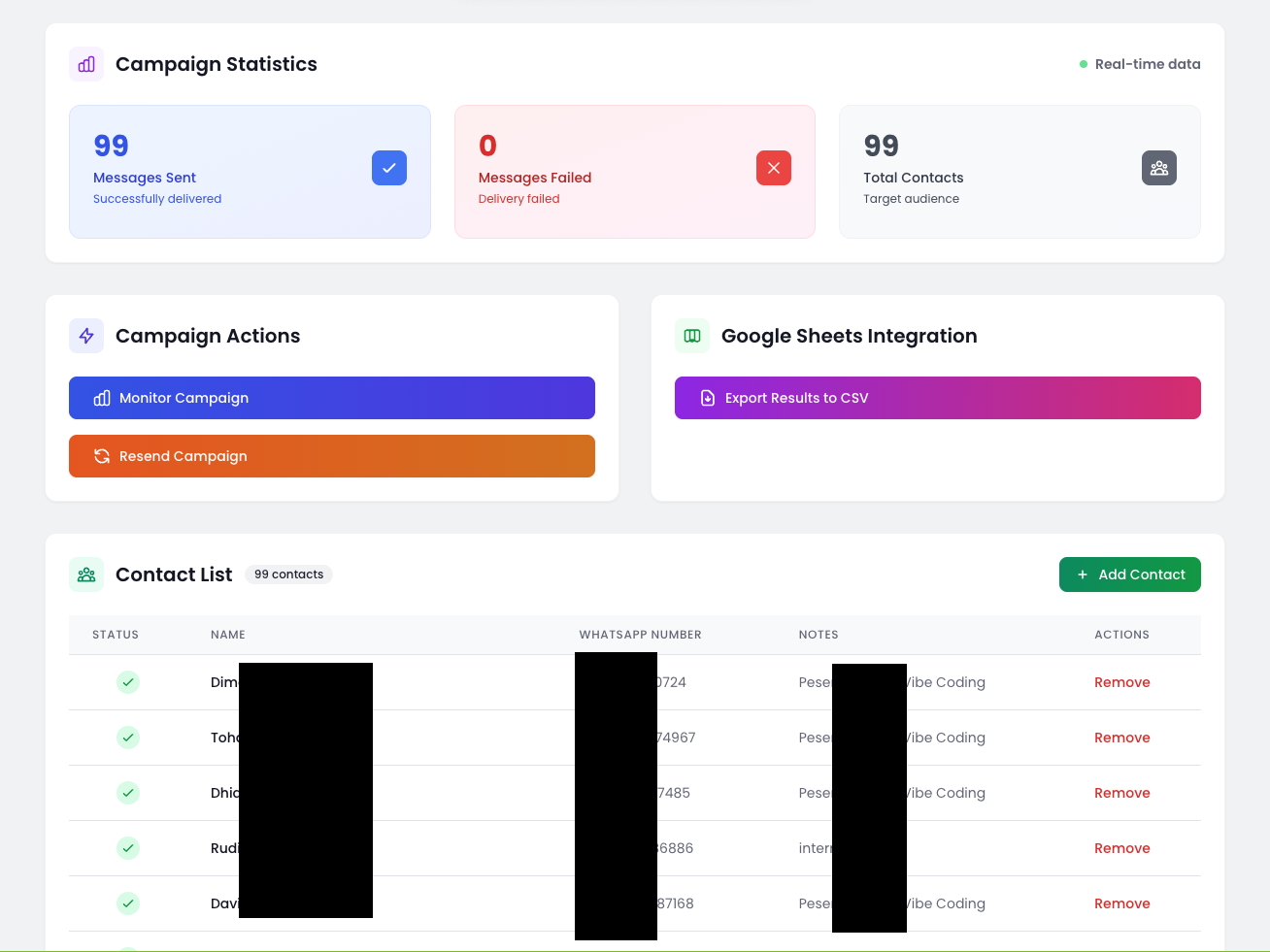
Task: Click the people icon next to Contact List
Action: coord(85,574)
